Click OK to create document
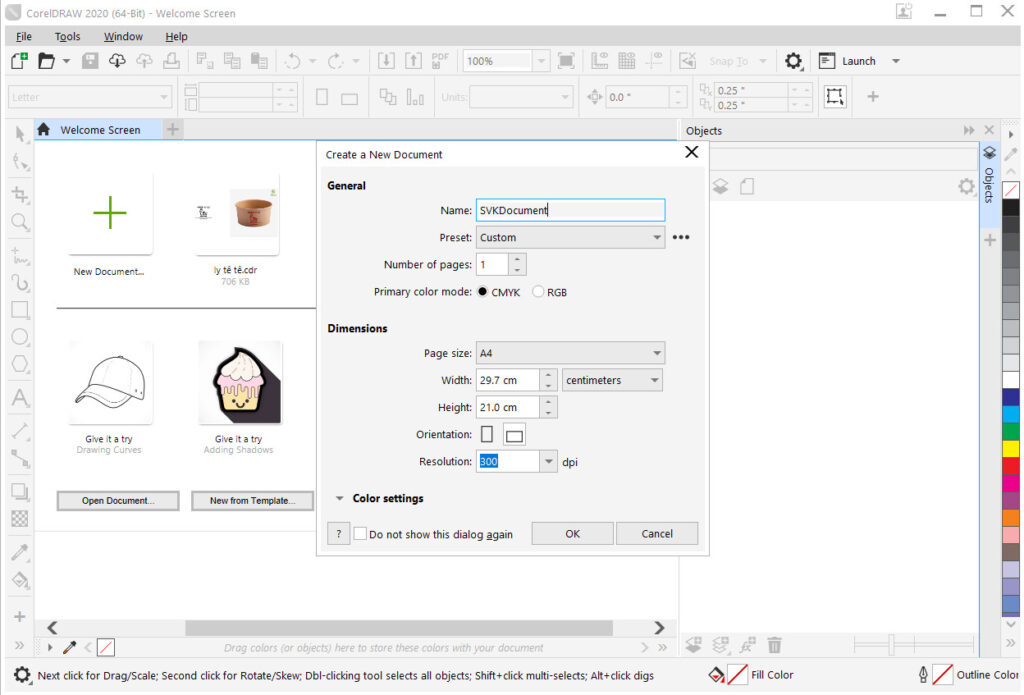1024x695 pixels. coord(572,534)
